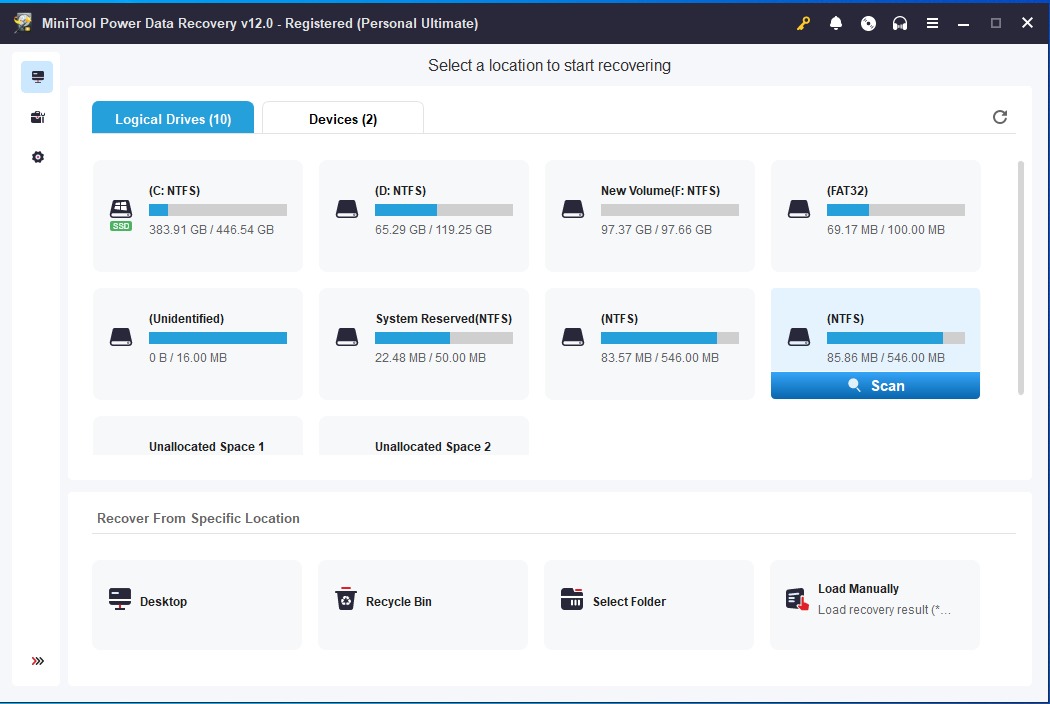This screenshot has height=704, width=1050.
Task: Select This PC sidebar icon
Action: coord(38,77)
